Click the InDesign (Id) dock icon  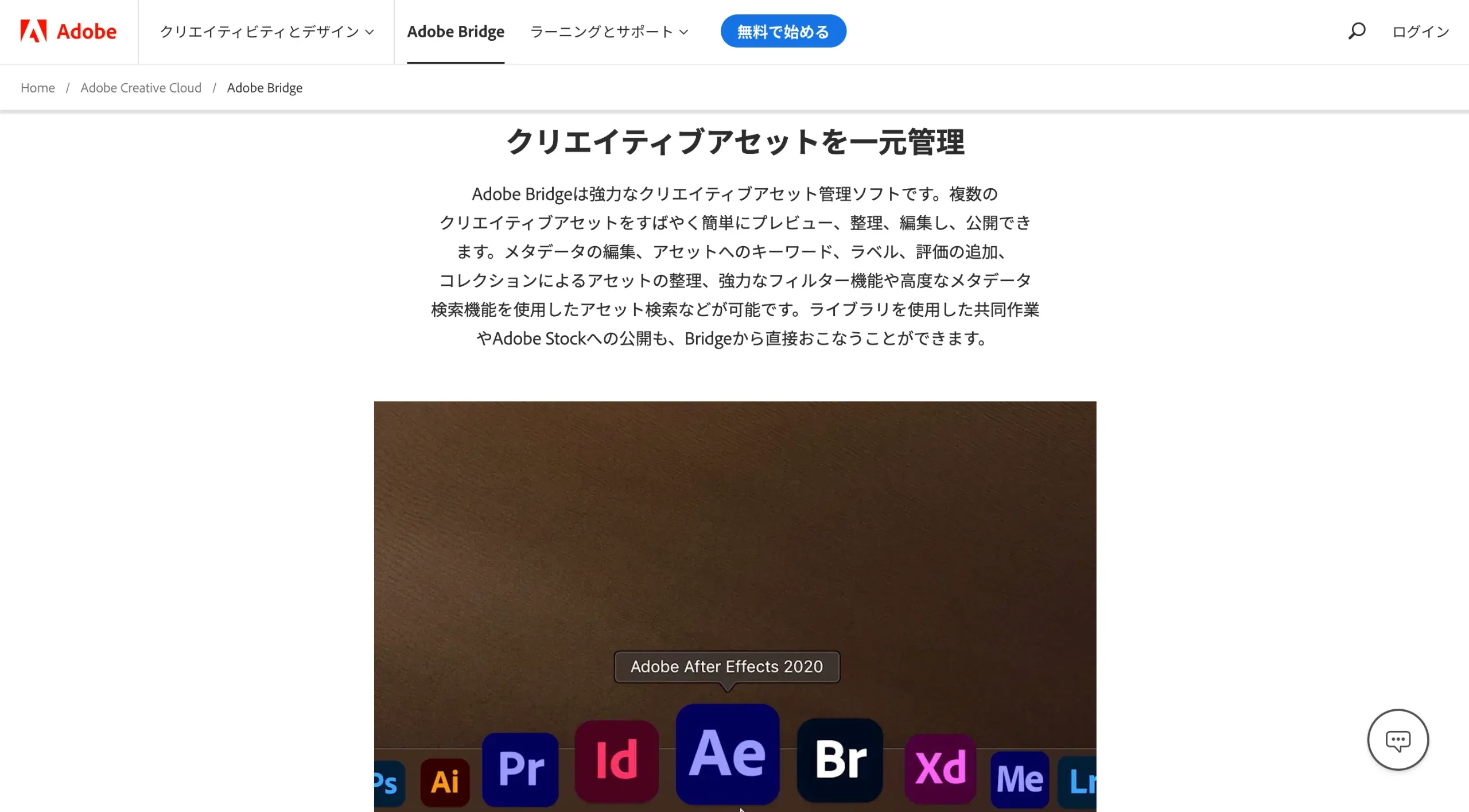click(616, 761)
